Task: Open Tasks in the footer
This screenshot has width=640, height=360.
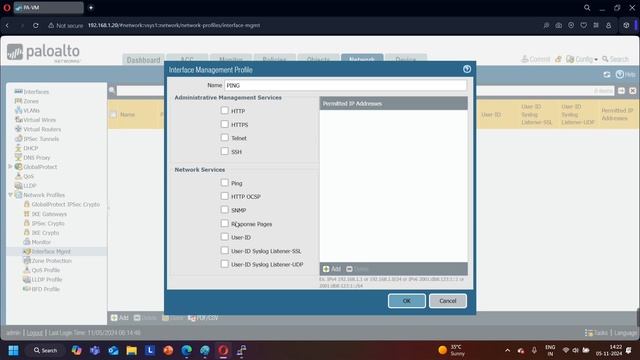Action: click(597, 333)
